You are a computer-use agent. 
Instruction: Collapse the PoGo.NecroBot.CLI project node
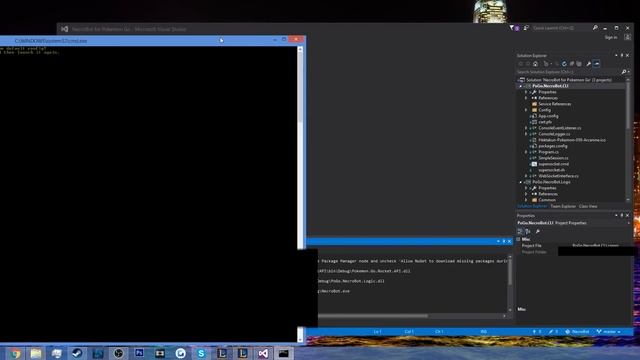[520, 86]
